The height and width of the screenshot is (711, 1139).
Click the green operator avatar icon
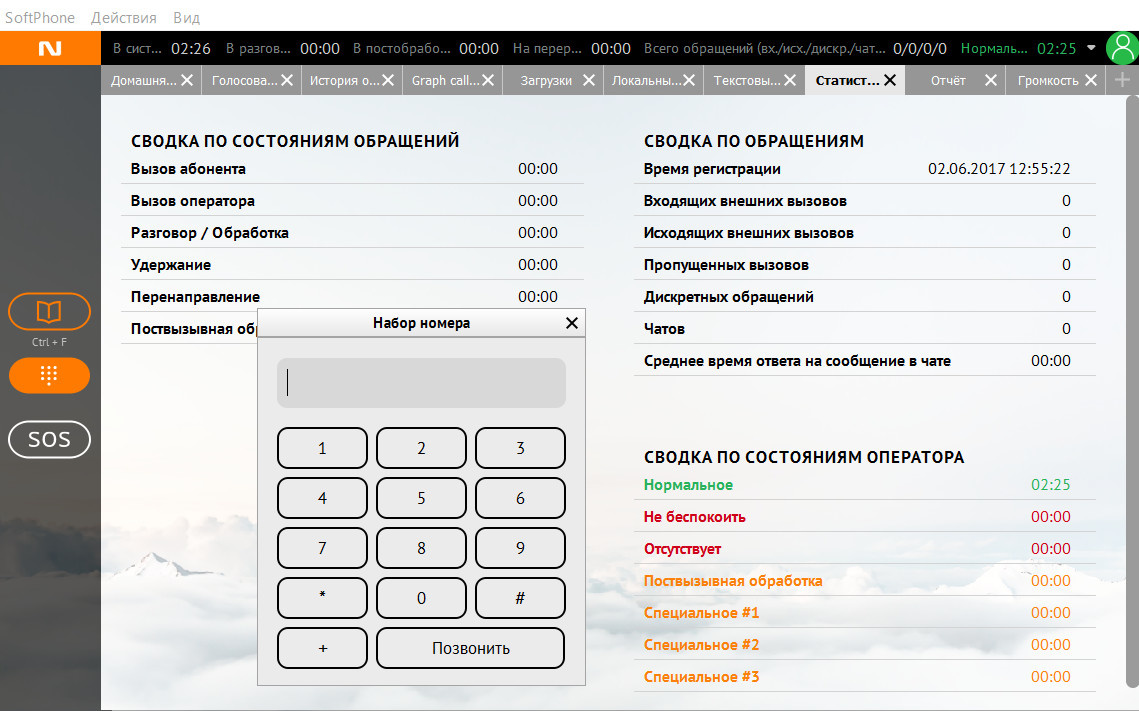(1121, 48)
